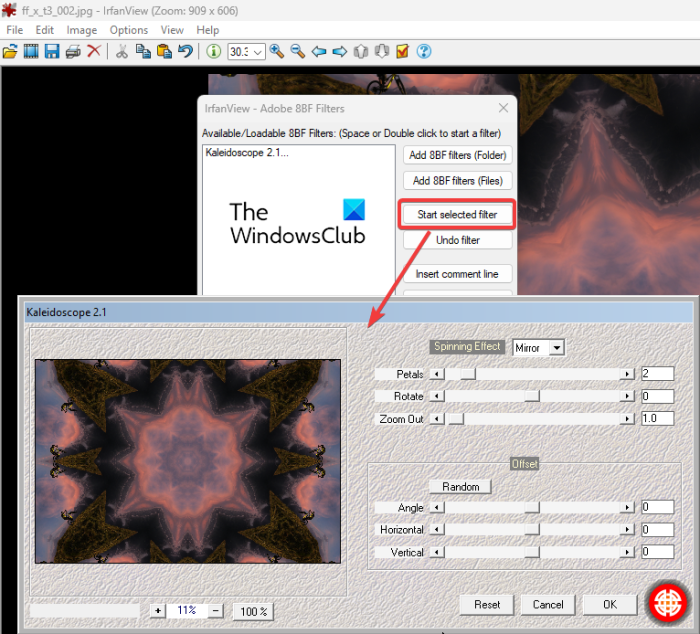Click the Reset button in Kaleidoscope dialog

487,604
